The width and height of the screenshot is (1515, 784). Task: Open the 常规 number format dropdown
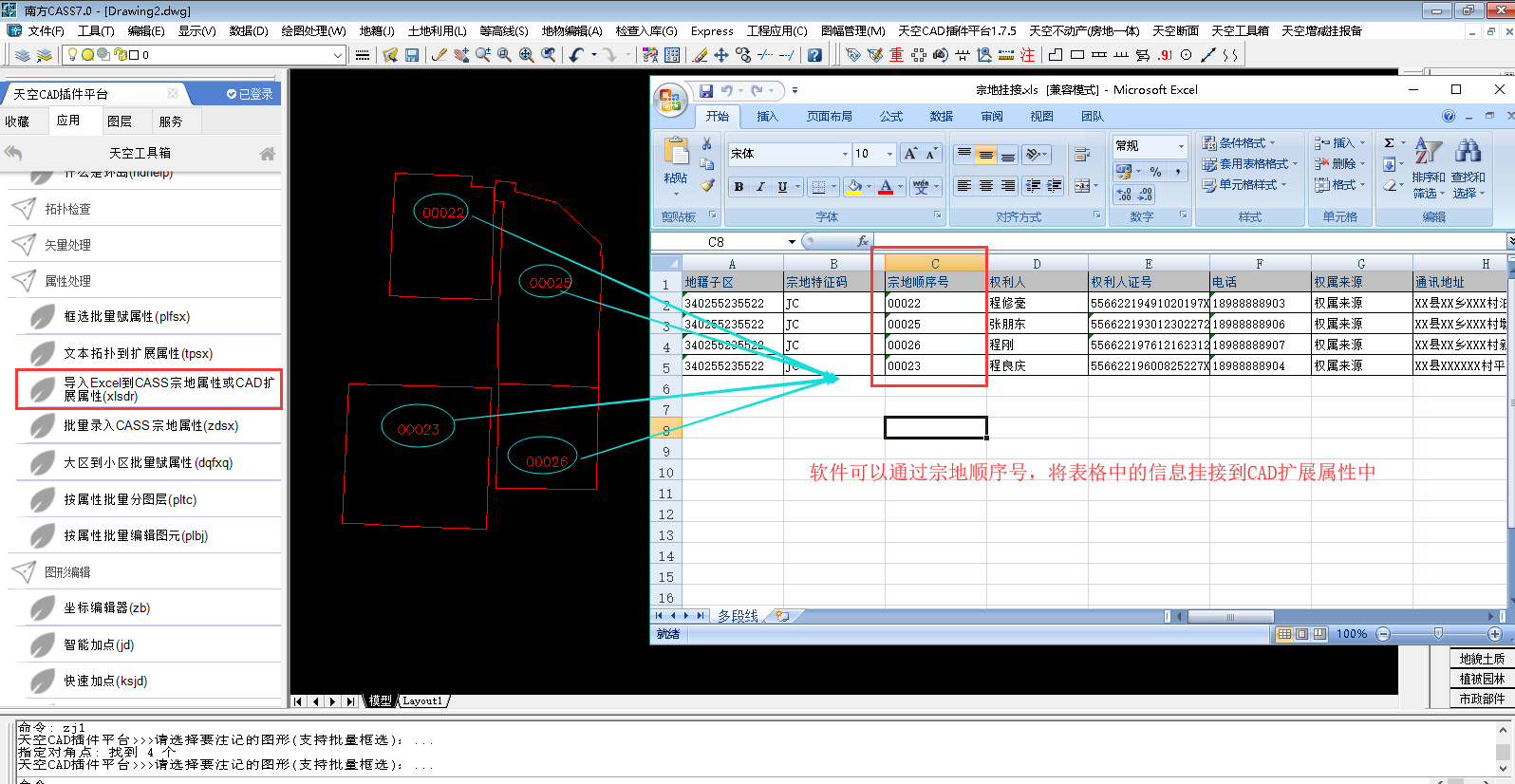pos(1182,146)
